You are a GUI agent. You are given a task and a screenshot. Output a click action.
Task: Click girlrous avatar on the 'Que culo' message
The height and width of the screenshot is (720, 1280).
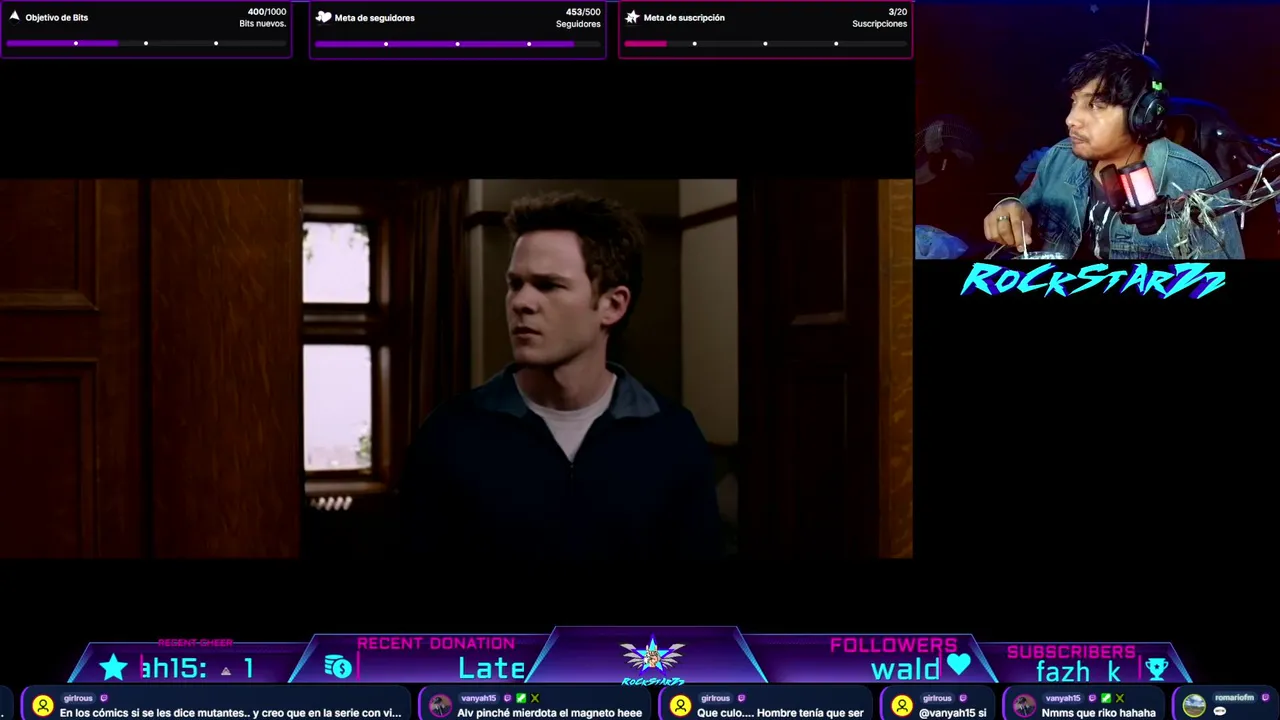(680, 706)
